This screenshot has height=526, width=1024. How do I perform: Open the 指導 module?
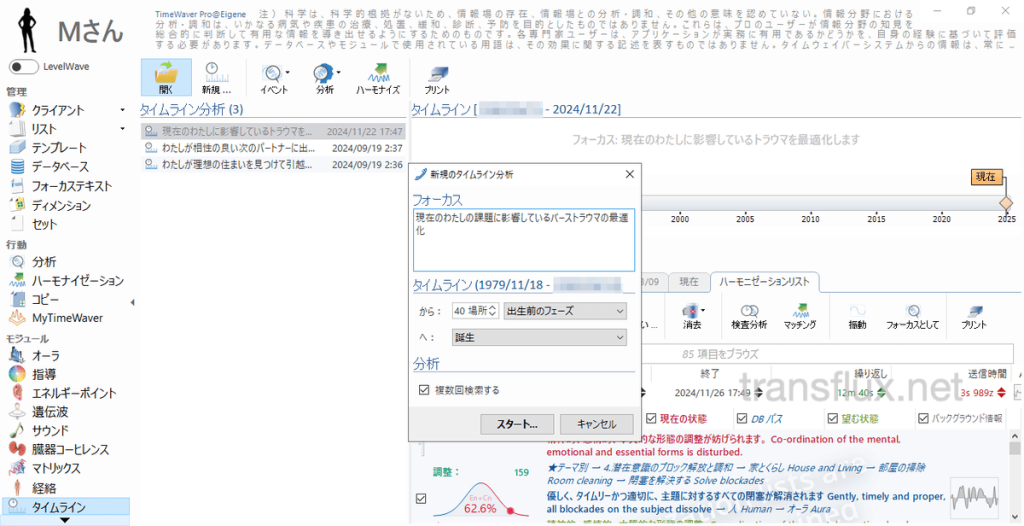click(44, 374)
